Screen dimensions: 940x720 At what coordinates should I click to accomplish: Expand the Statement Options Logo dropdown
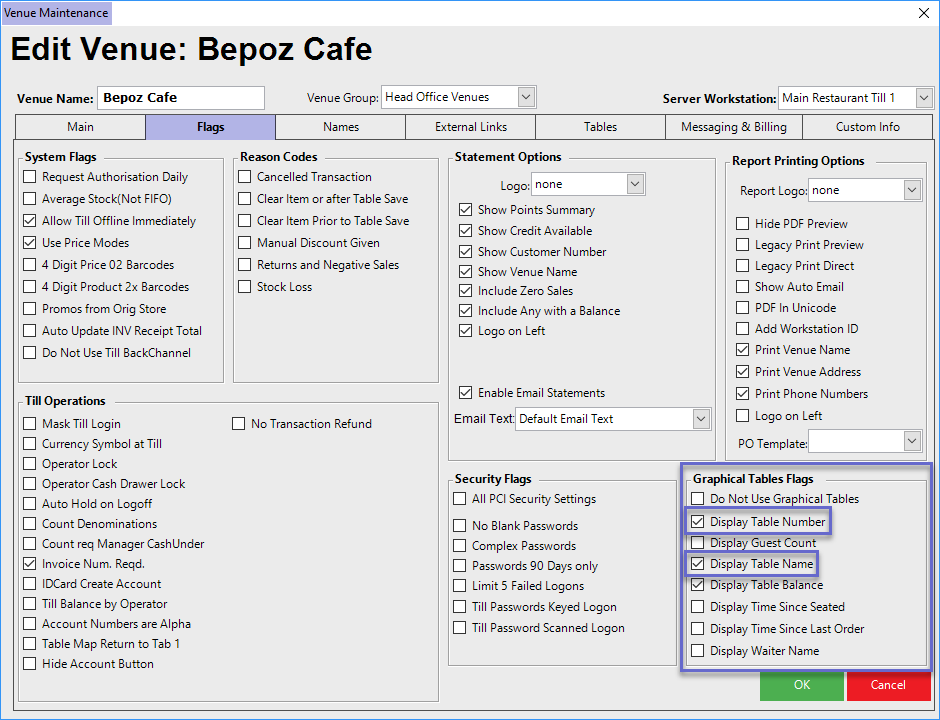click(635, 184)
